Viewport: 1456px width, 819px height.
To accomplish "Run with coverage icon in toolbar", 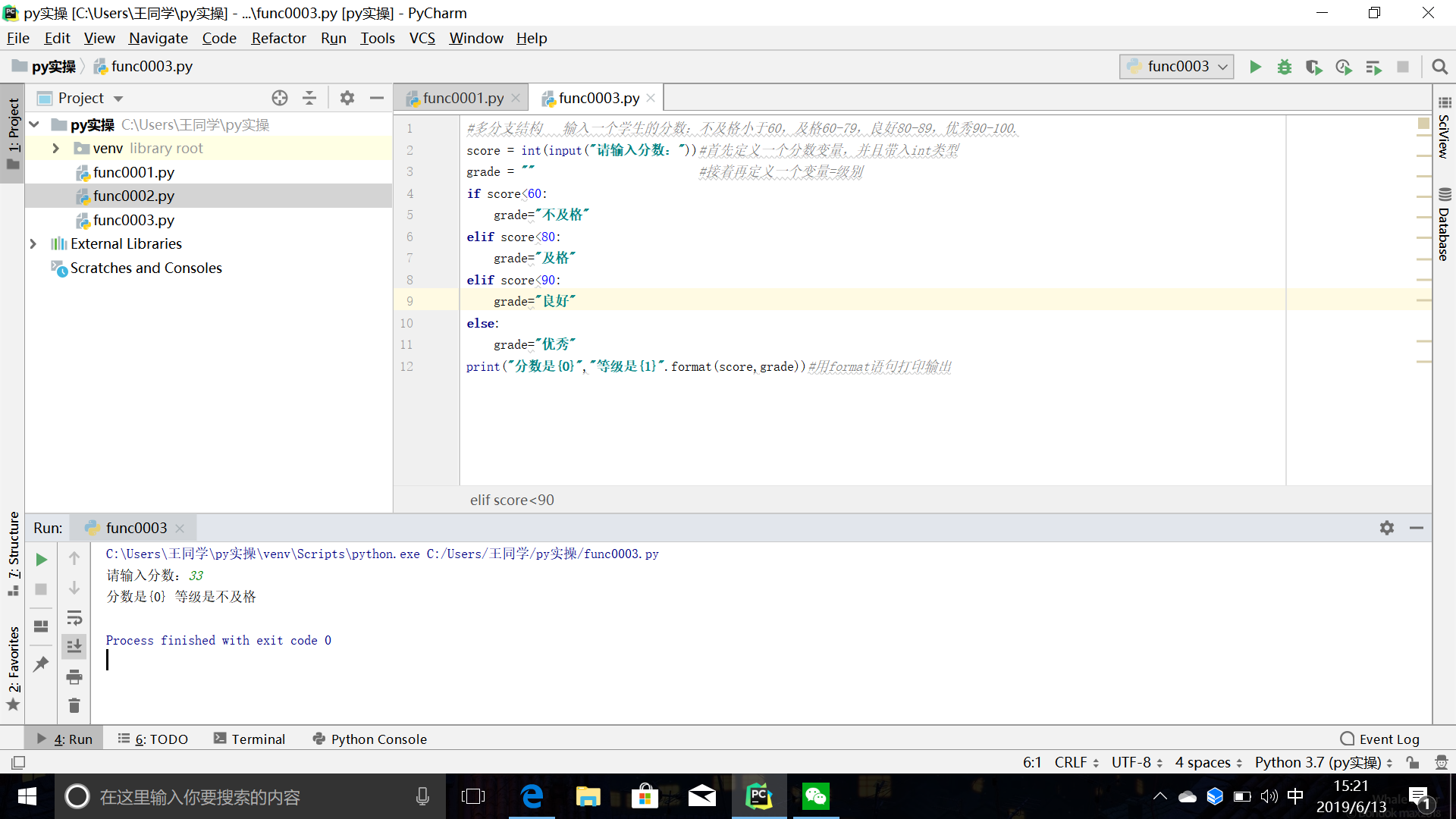I will click(x=1314, y=67).
